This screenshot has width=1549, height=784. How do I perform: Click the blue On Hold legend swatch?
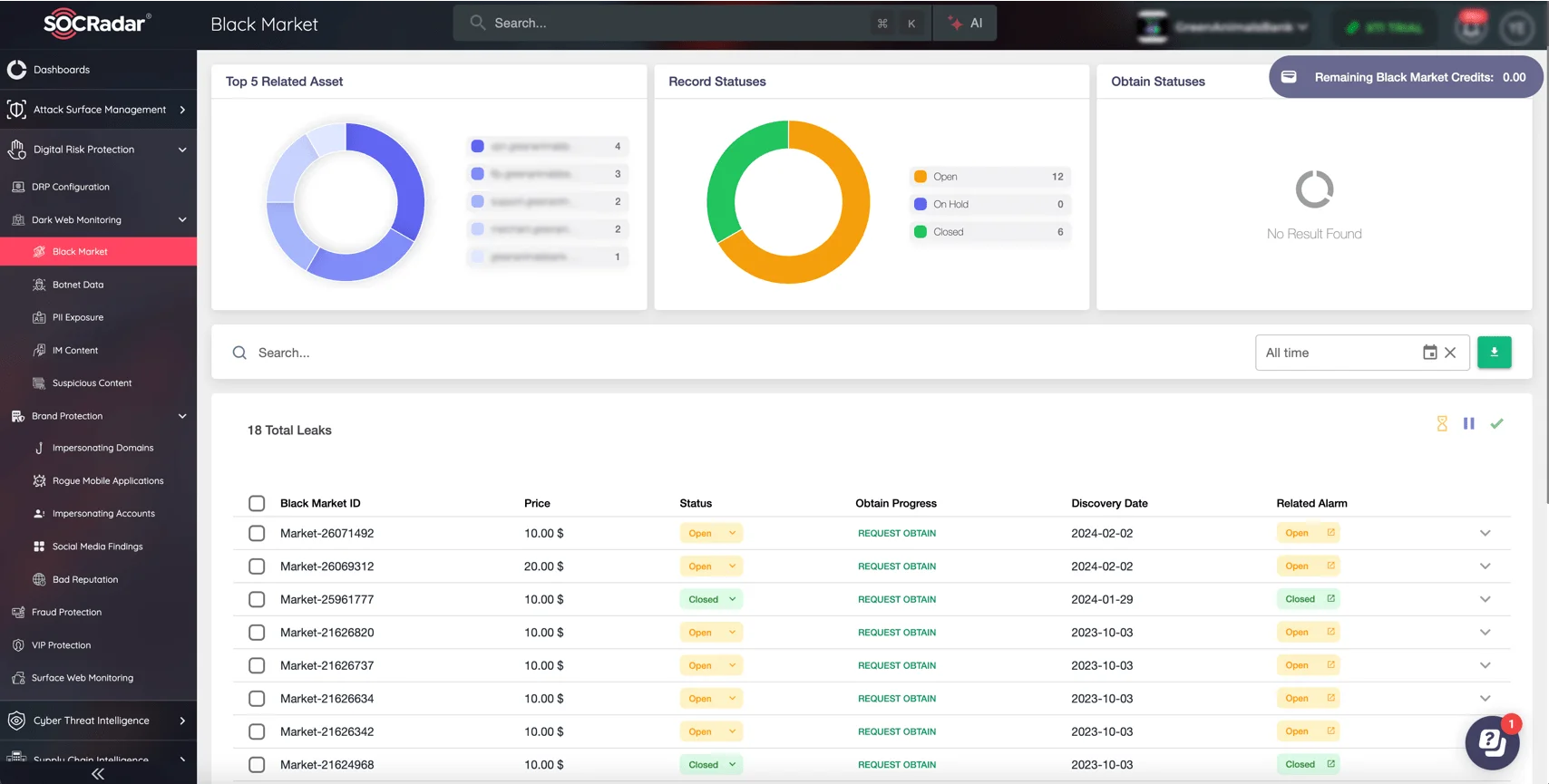(921, 204)
